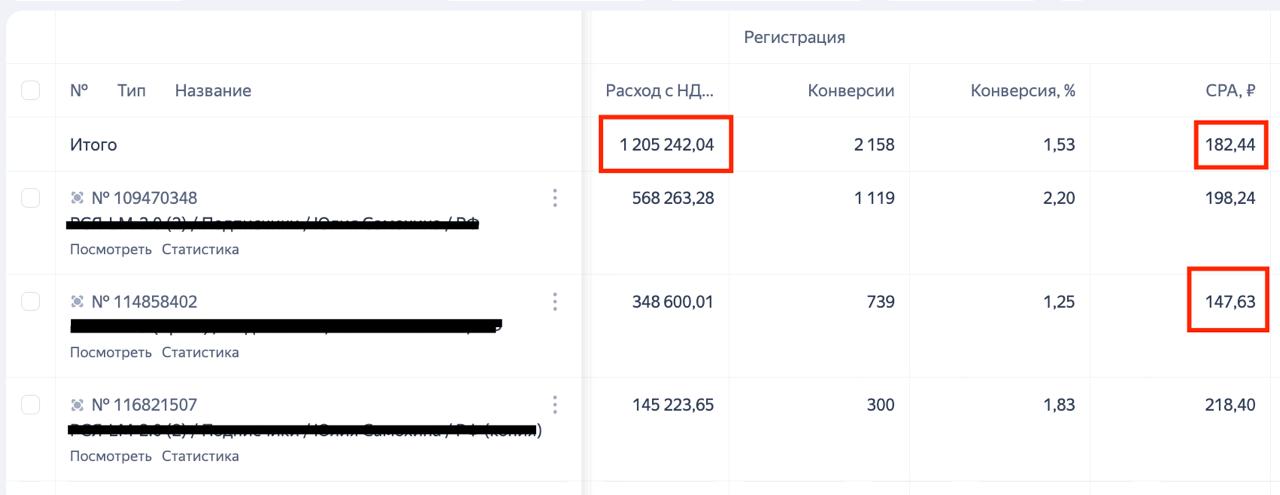The width and height of the screenshot is (1280, 495).
Task: Sort by the "Конверсии" column header
Action: tap(851, 91)
